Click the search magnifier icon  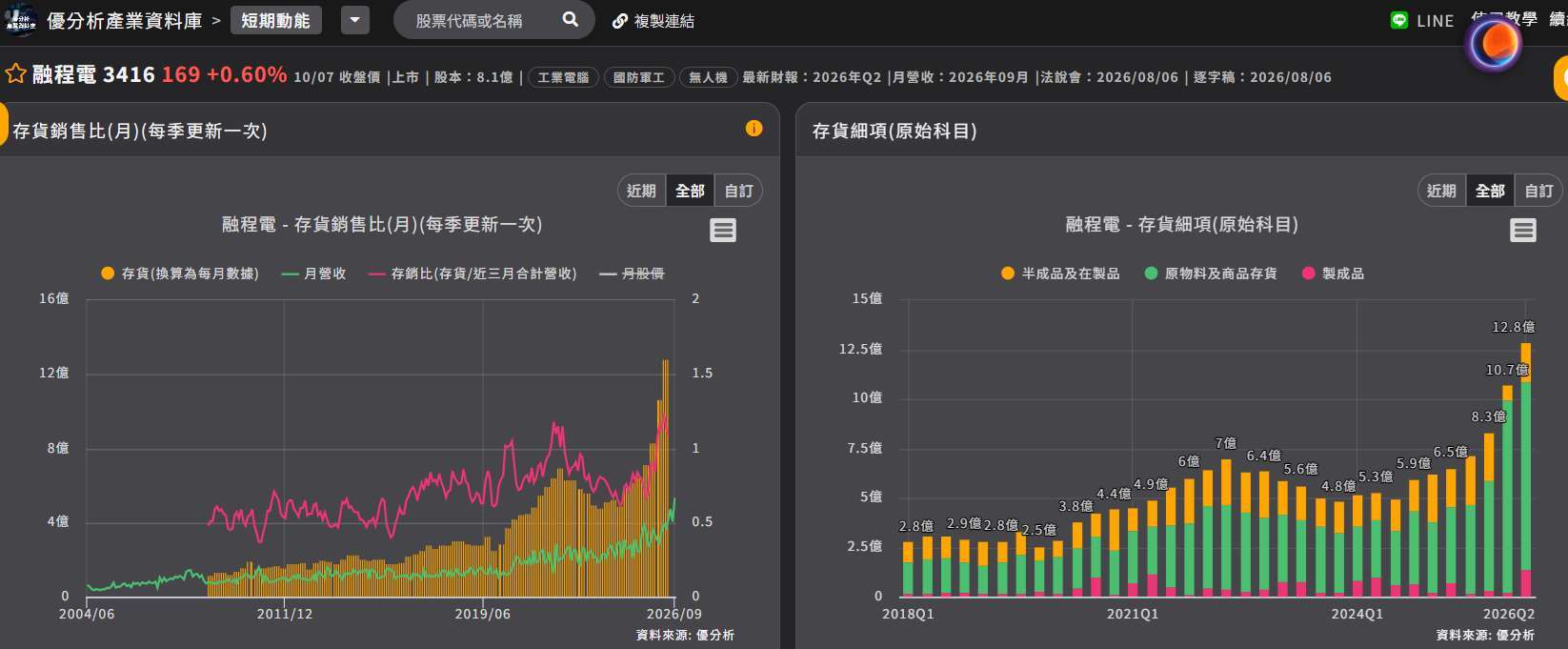pyautogui.click(x=570, y=19)
